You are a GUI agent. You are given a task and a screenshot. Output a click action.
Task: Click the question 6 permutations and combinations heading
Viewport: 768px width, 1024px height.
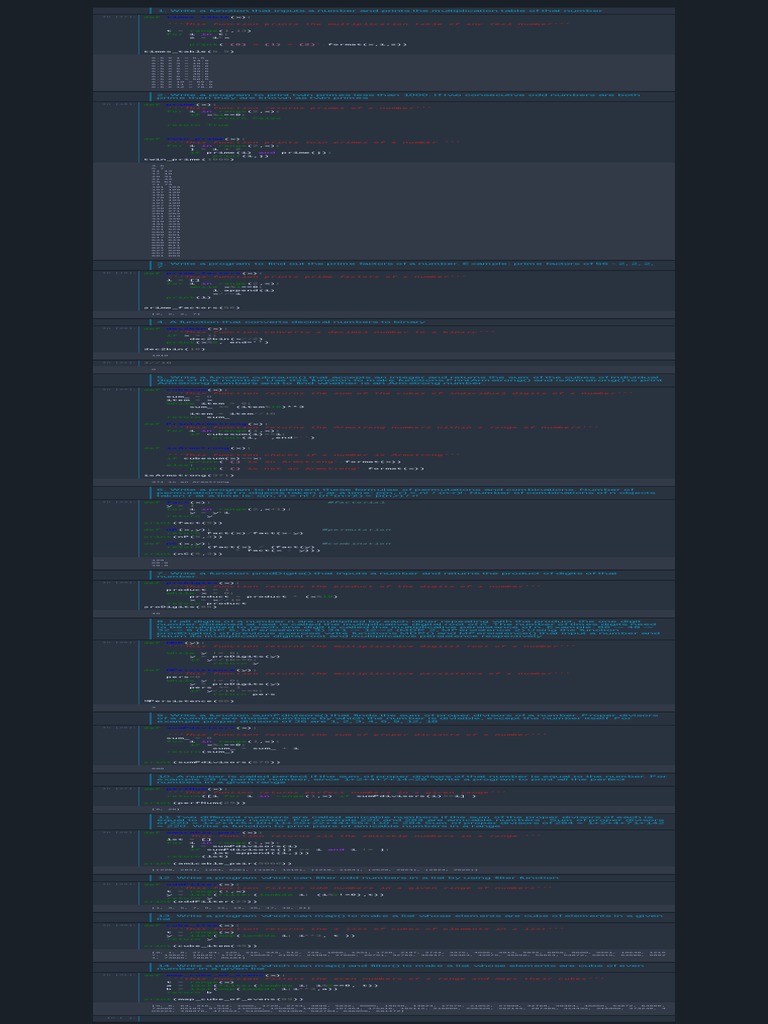coord(405,492)
